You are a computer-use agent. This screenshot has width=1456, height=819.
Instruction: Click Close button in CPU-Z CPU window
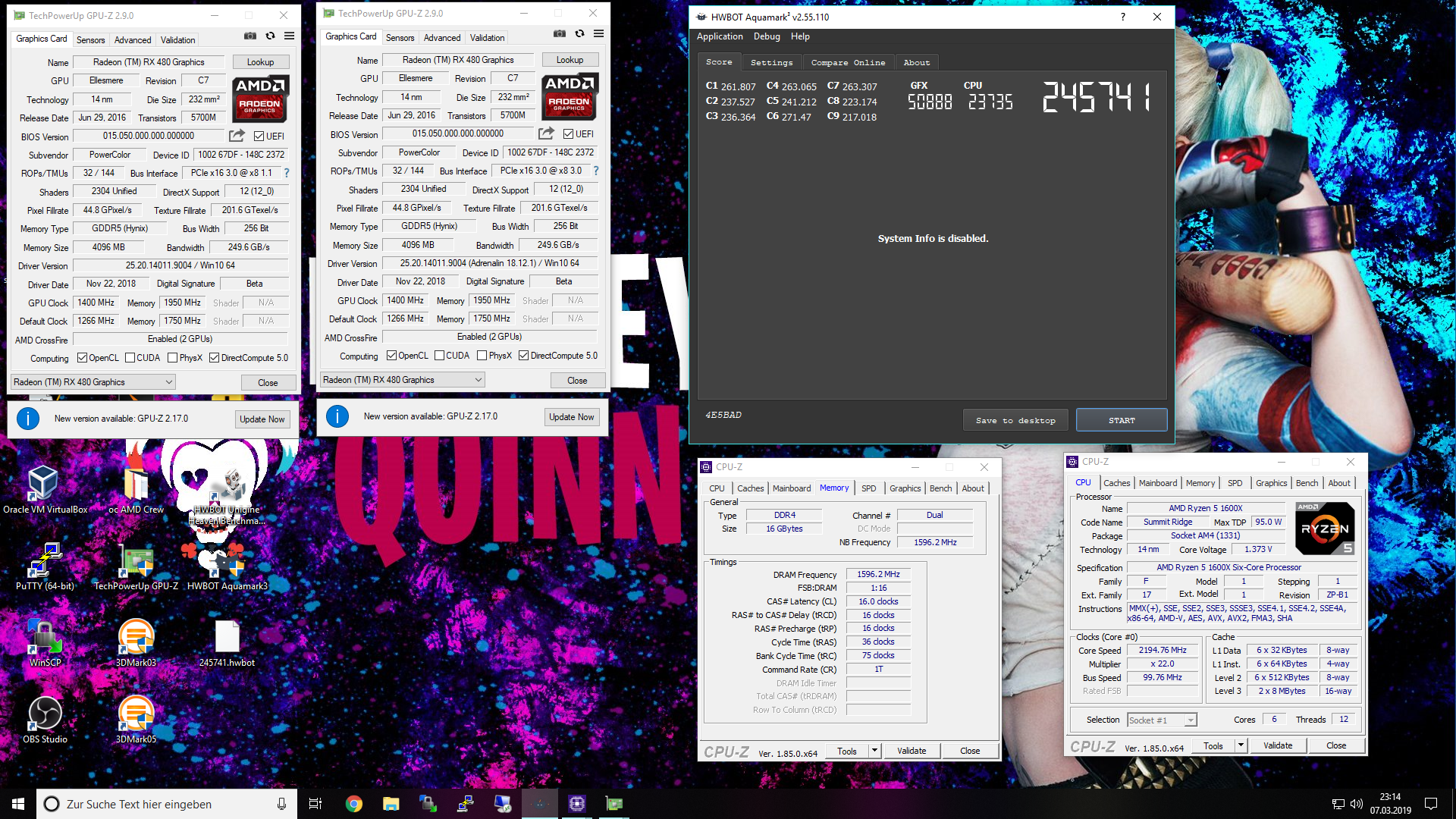click(1336, 745)
